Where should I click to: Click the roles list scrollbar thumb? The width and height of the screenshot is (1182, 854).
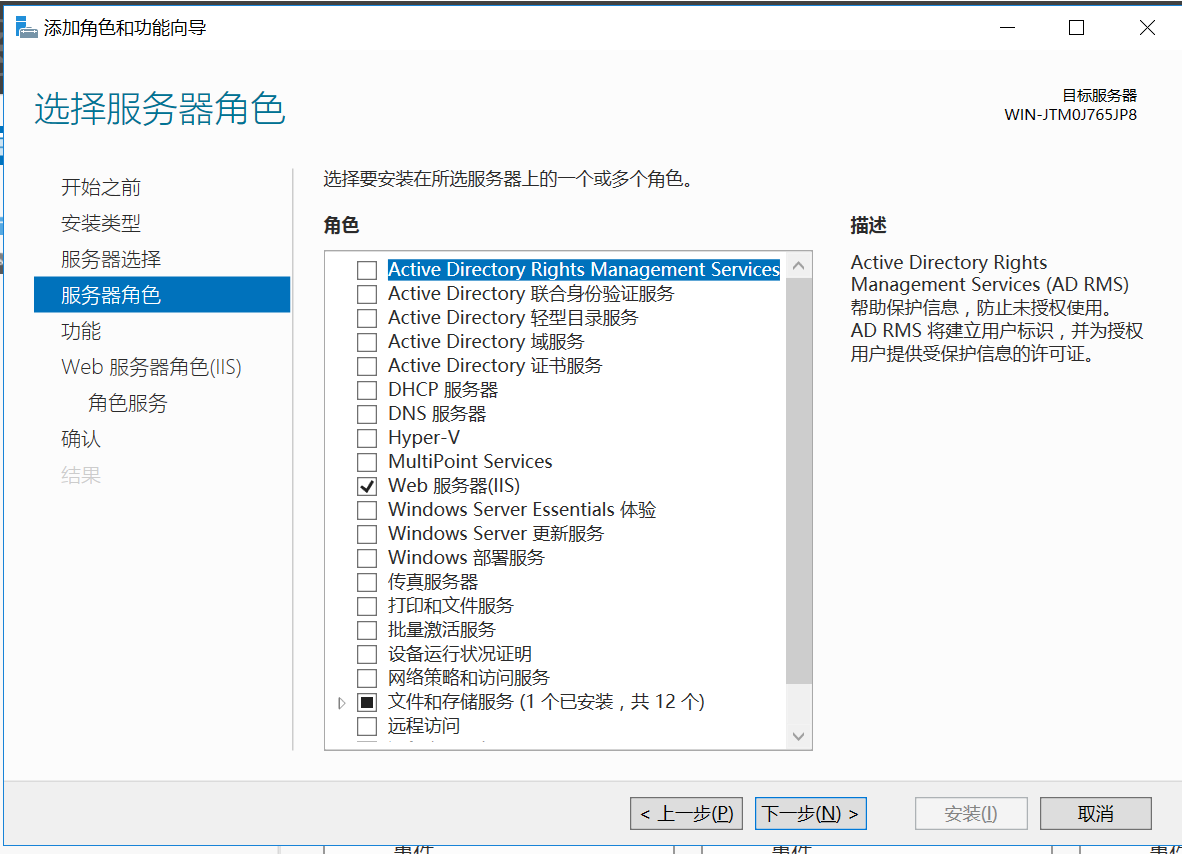point(799,481)
